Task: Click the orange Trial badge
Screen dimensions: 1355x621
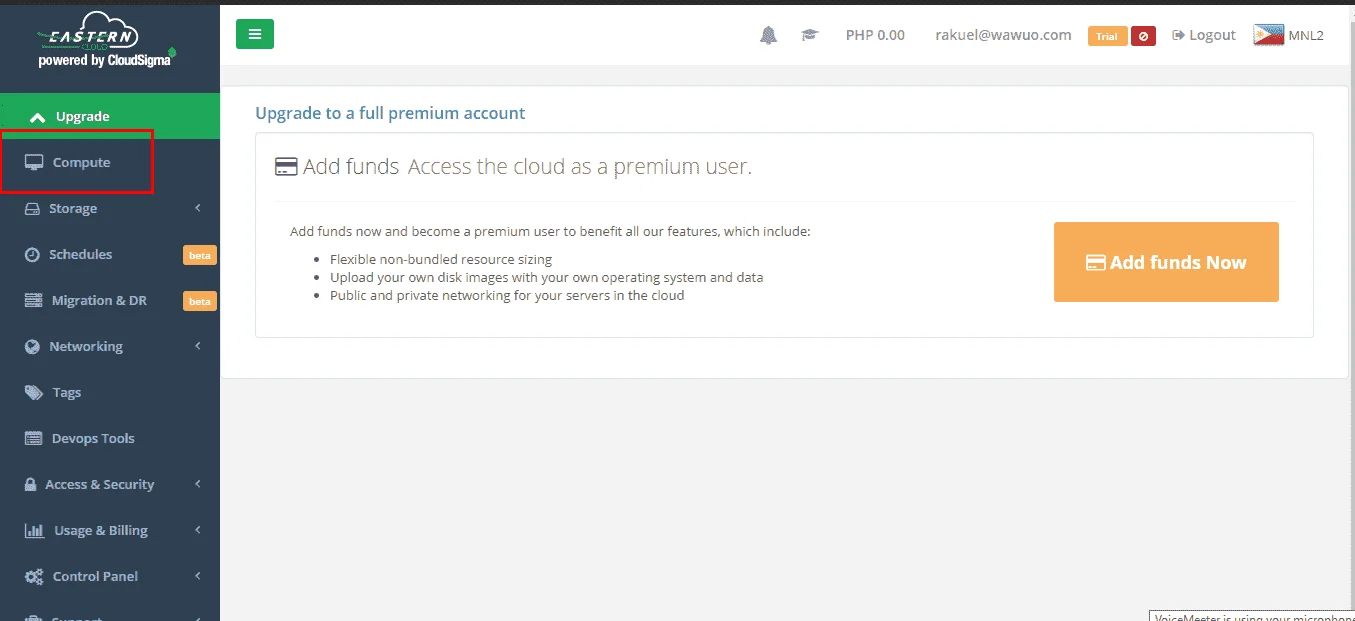Action: click(x=1107, y=36)
